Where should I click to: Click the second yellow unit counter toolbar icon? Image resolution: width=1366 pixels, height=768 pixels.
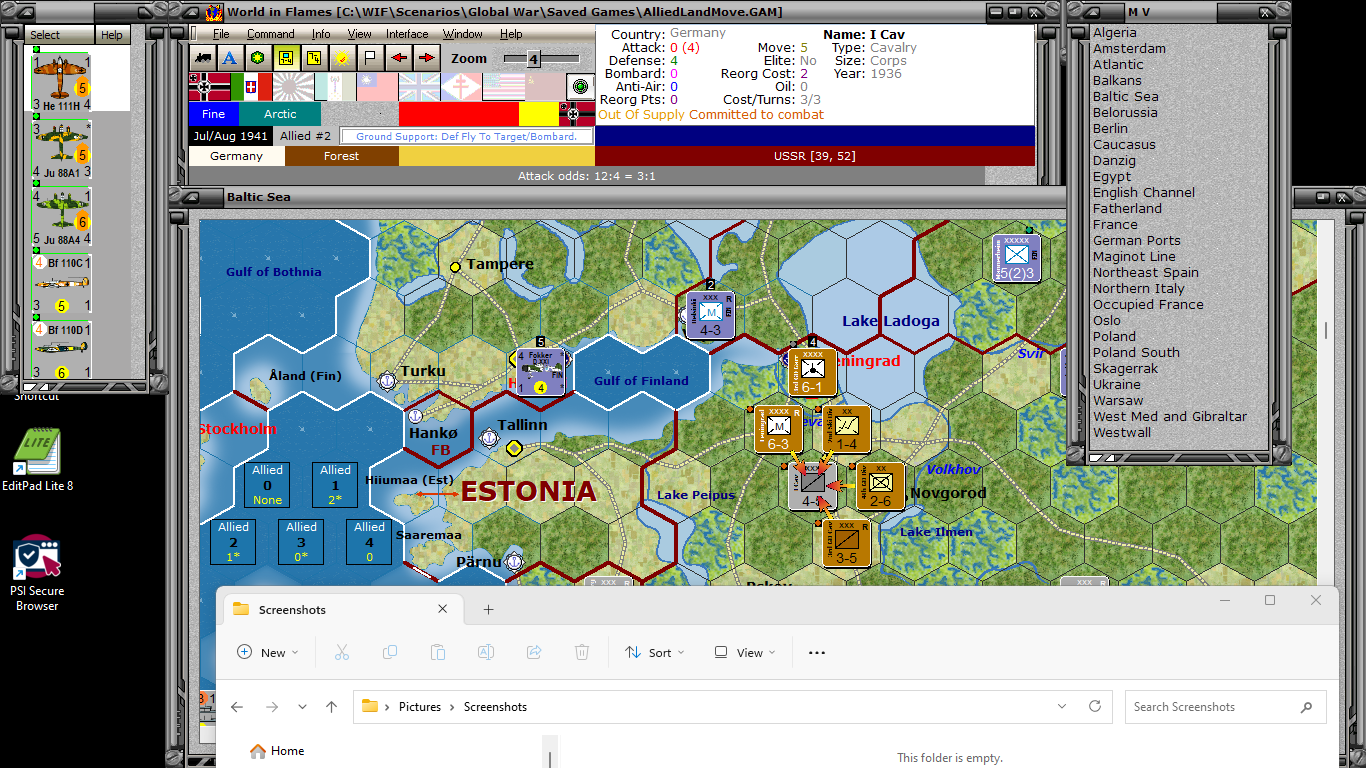(314, 58)
